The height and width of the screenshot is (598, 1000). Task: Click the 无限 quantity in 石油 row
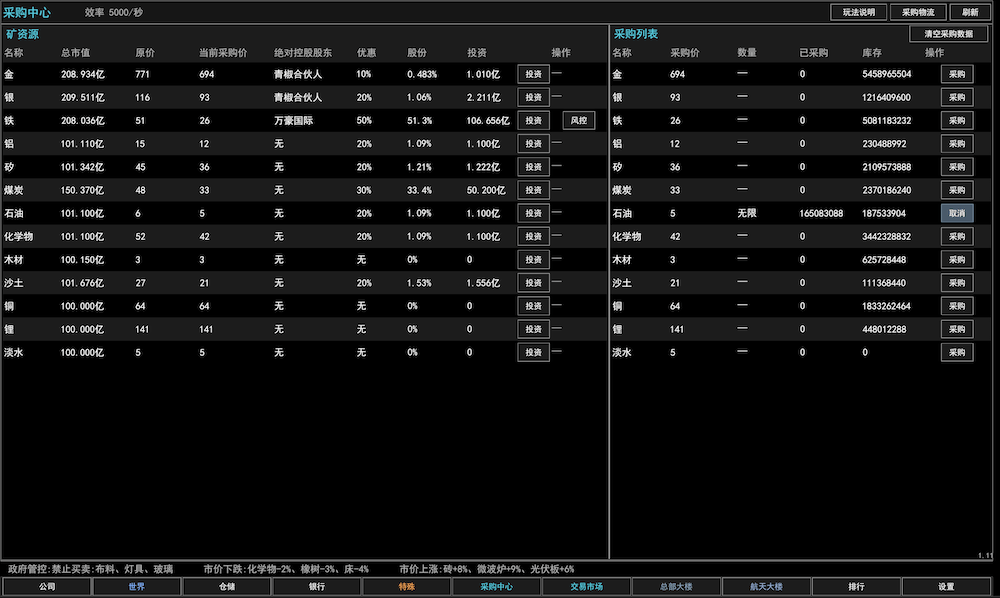[x=747, y=213]
